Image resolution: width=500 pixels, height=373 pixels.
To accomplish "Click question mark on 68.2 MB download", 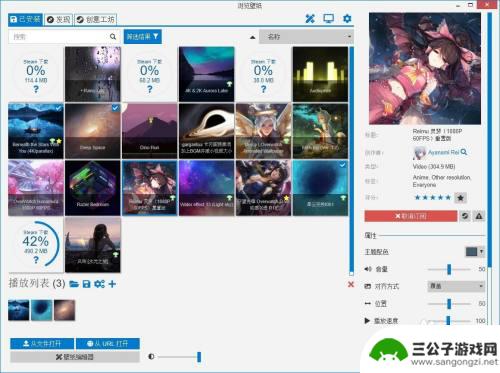I will click(150, 89).
